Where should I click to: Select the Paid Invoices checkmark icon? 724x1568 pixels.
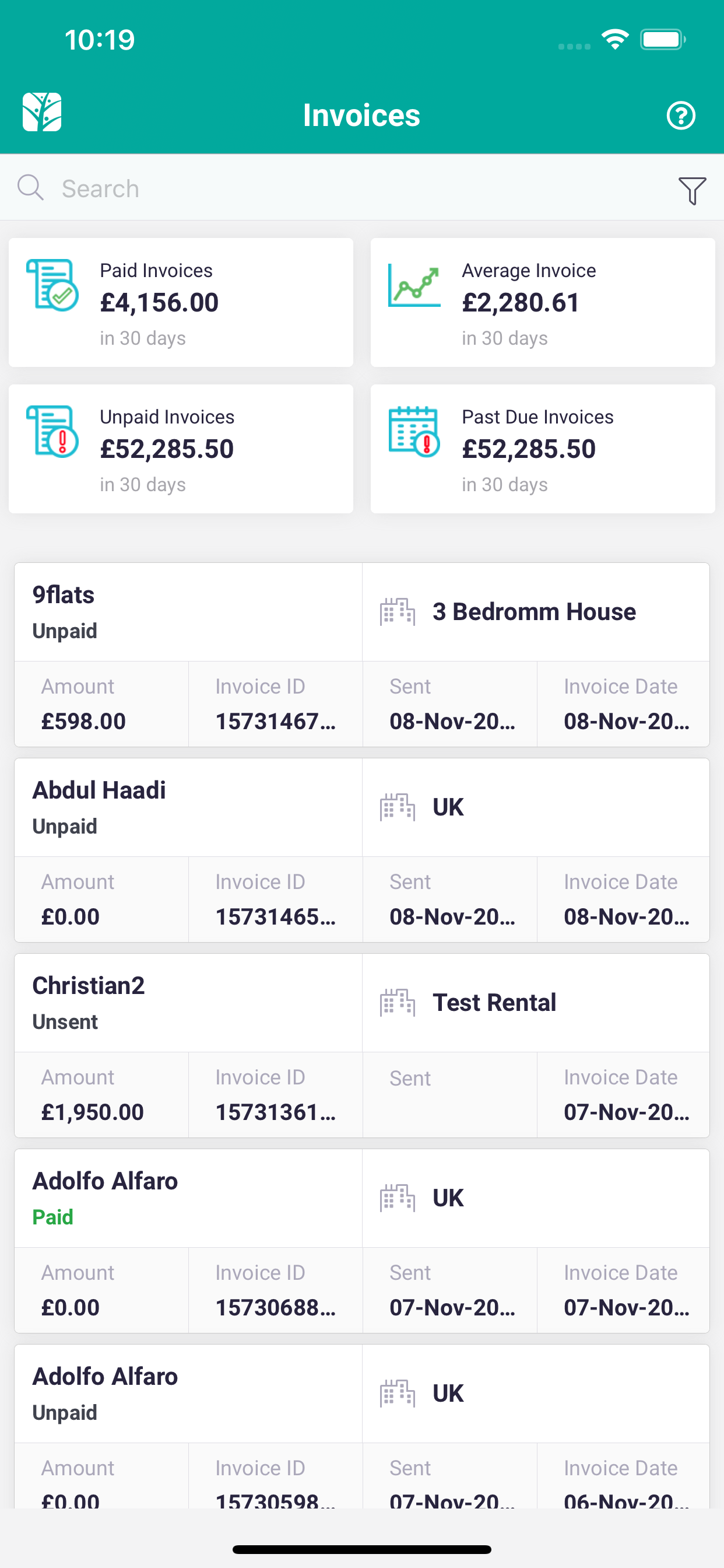point(52,285)
